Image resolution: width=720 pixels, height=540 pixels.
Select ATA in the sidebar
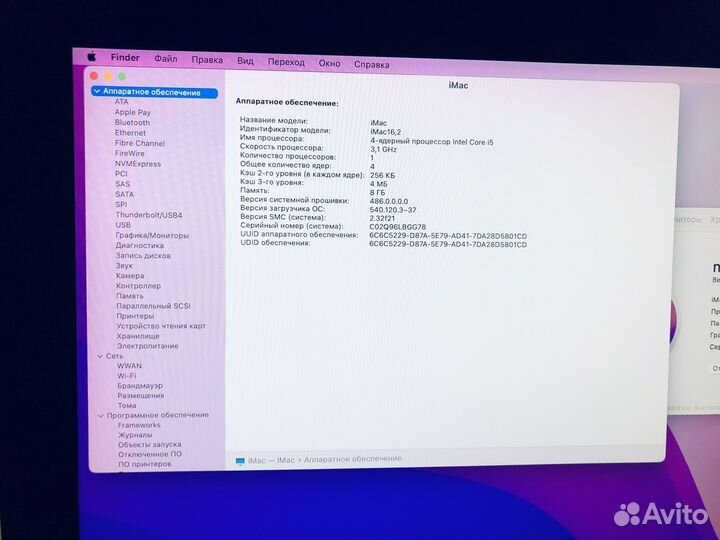point(122,102)
